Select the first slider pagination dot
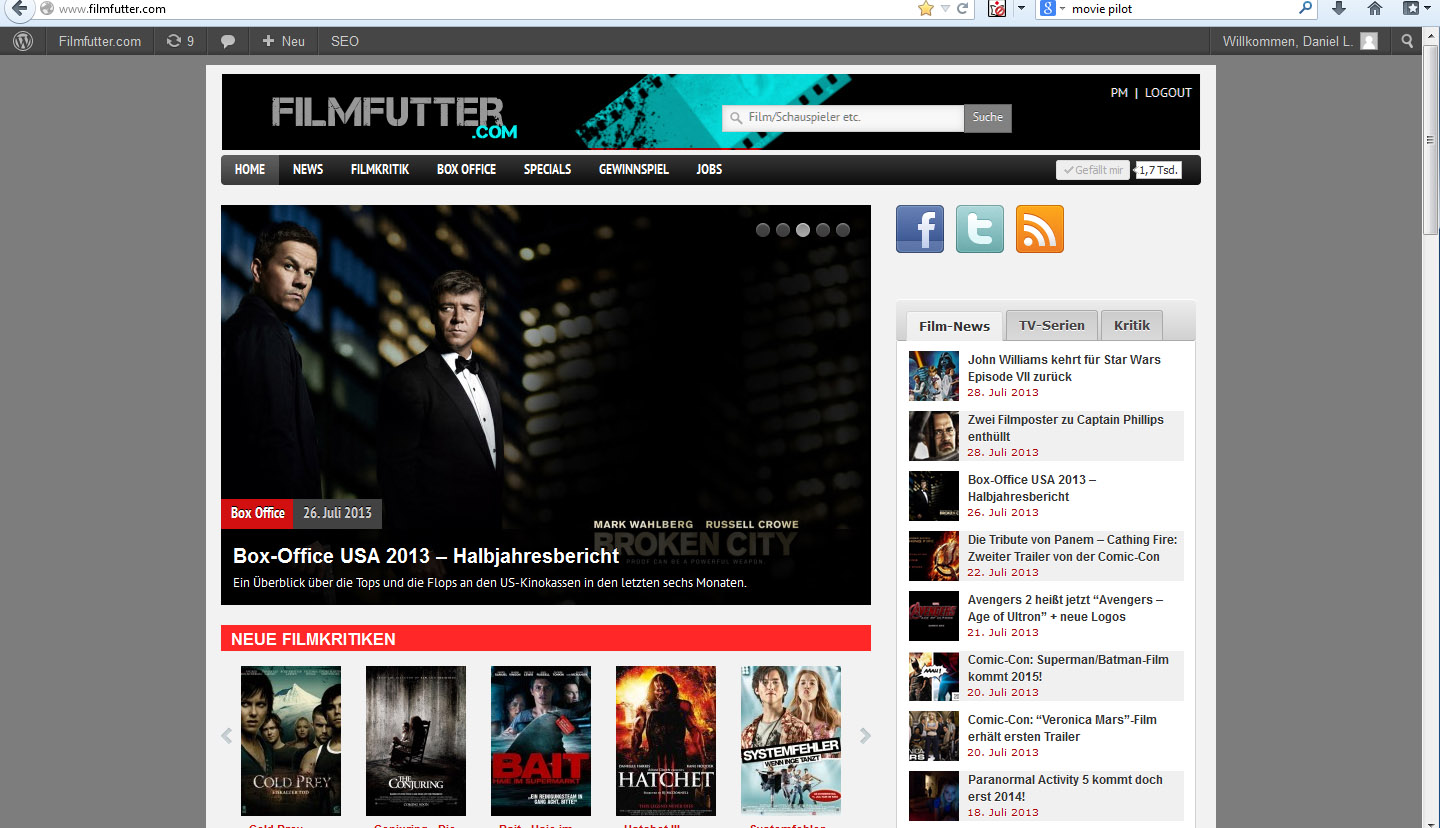The width and height of the screenshot is (1440, 828). (x=763, y=230)
